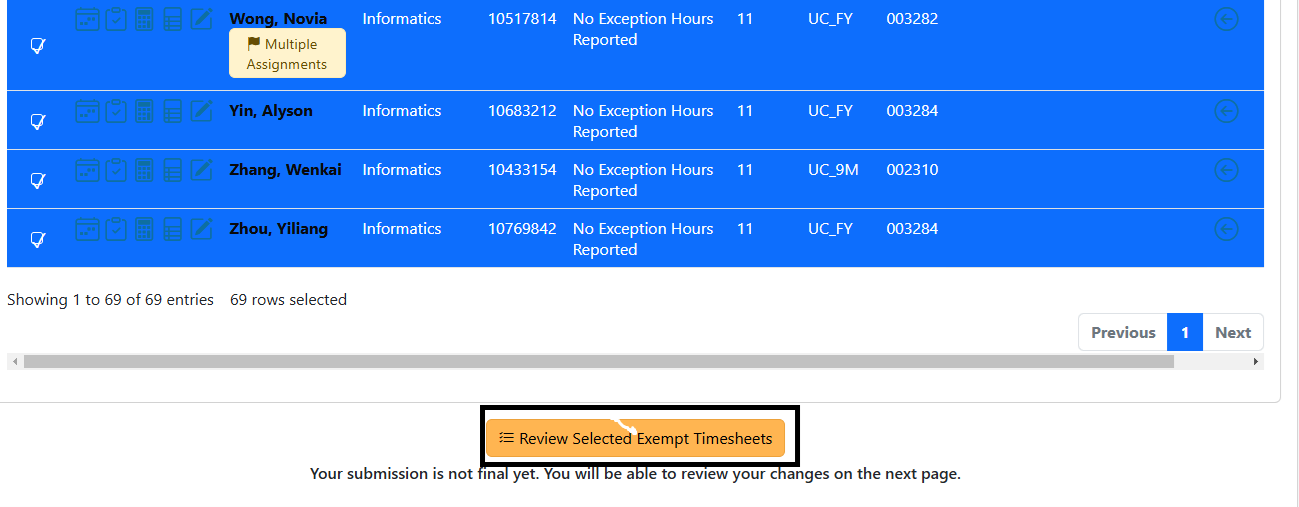Click table list icon for Zhou, Yiliang
Image resolution: width=1299 pixels, height=507 pixels.
tap(172, 229)
